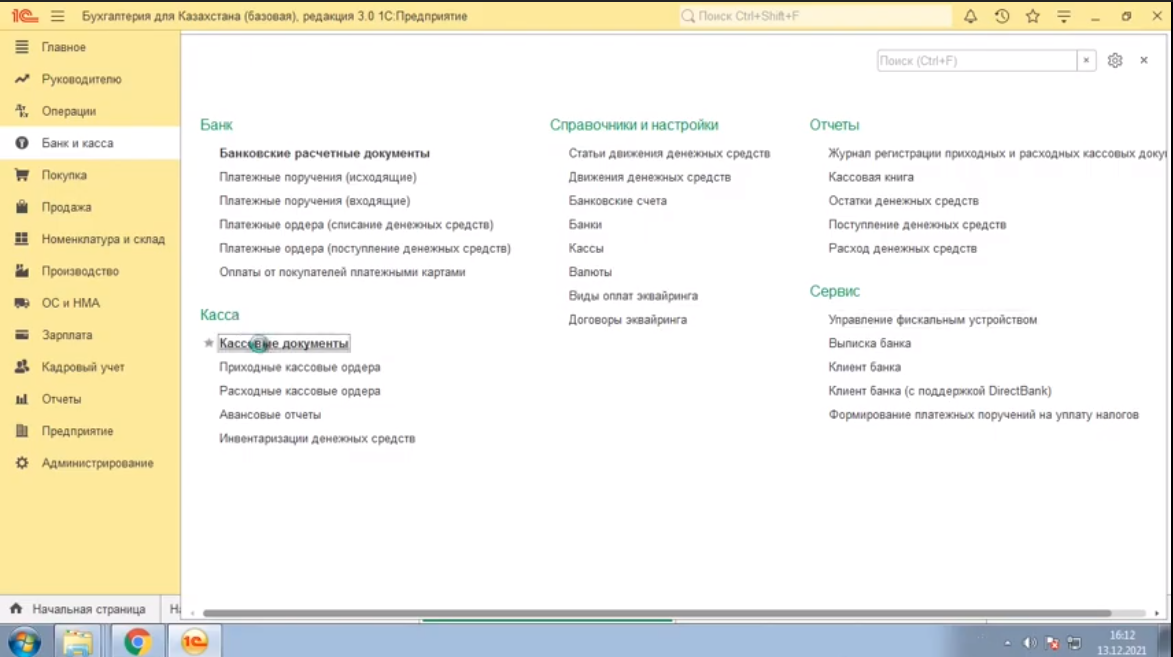Image resolution: width=1173 pixels, height=657 pixels.
Task: Click the 1C logo icon in title bar
Action: [25, 16]
